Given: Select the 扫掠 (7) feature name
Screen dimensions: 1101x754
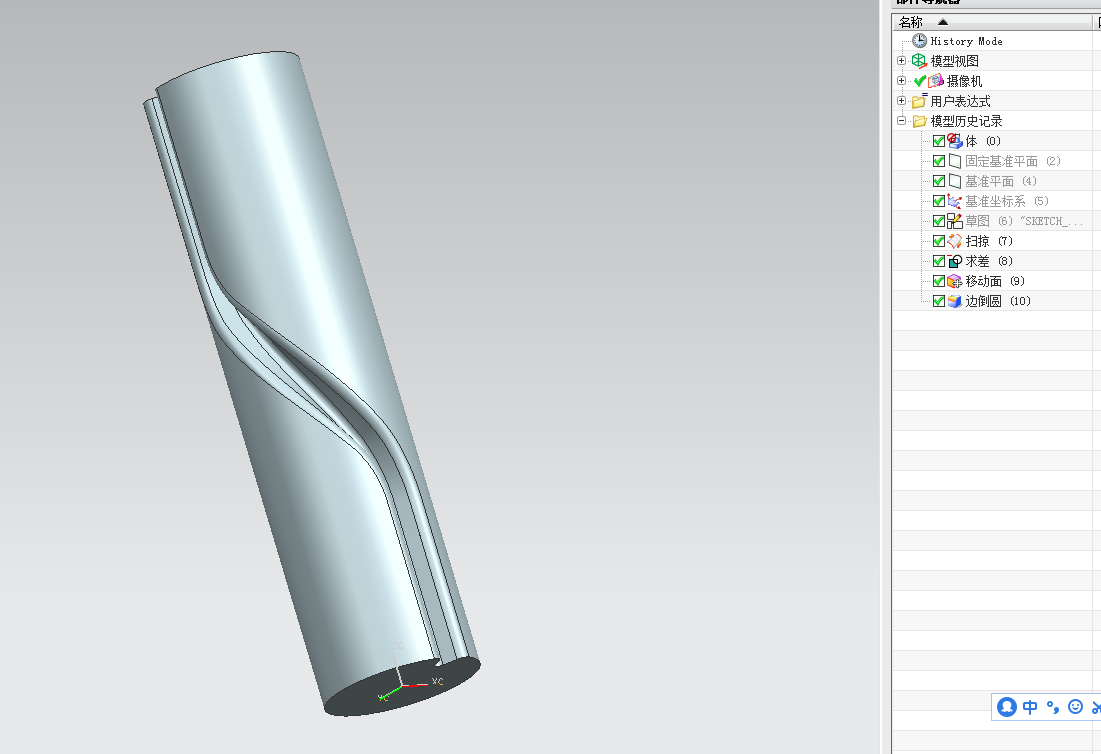Looking at the screenshot, I should click(989, 242).
